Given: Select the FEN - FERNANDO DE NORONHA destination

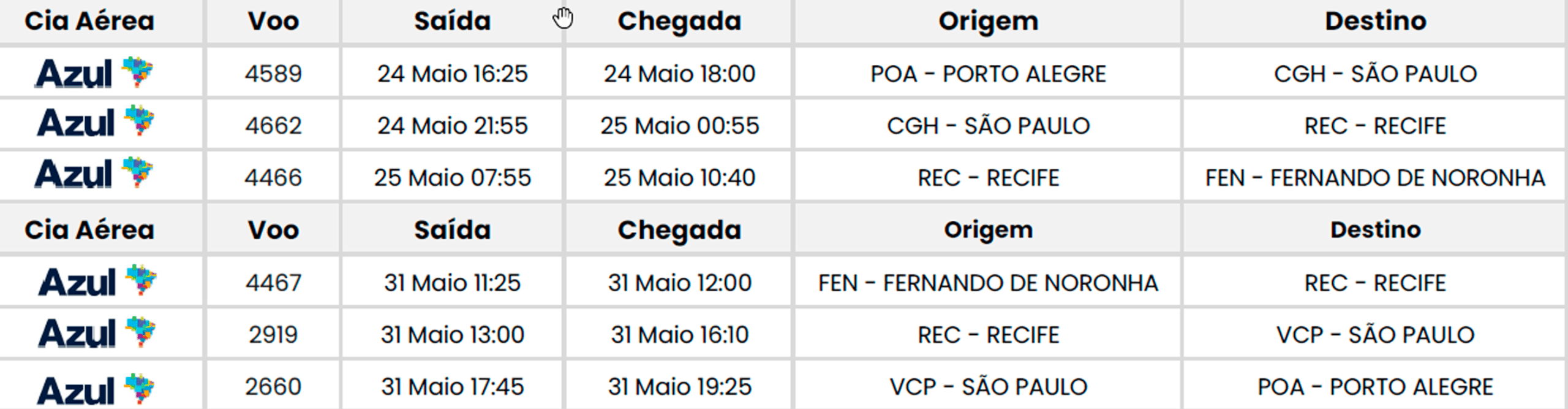Looking at the screenshot, I should 1375,178.
